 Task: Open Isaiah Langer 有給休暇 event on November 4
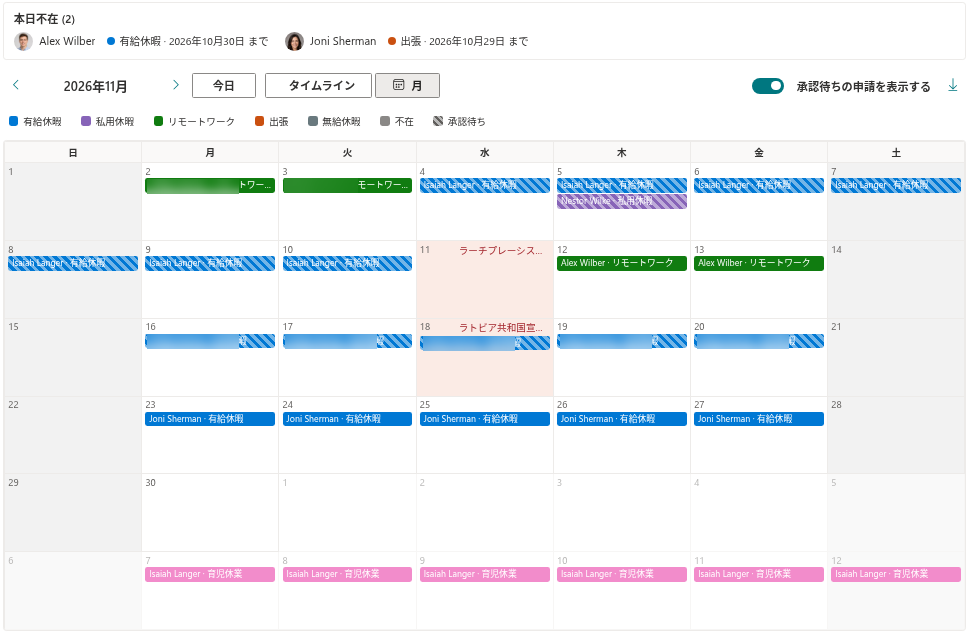tap(485, 185)
